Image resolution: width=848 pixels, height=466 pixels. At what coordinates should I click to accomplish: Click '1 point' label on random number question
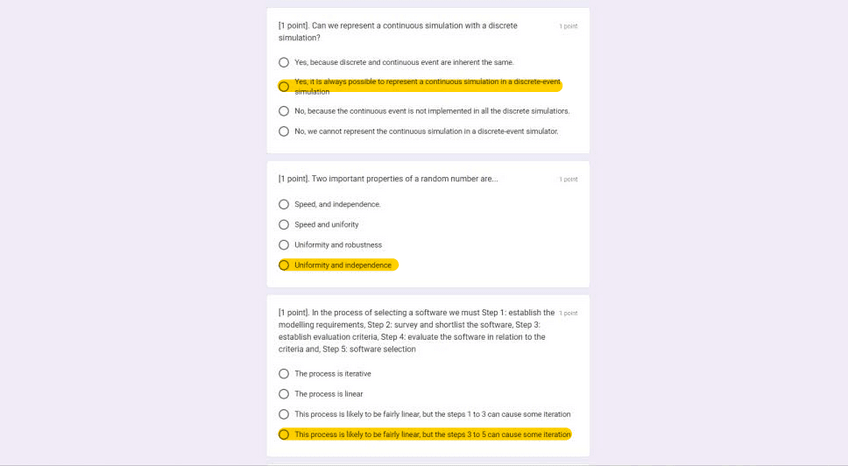pyautogui.click(x=568, y=180)
